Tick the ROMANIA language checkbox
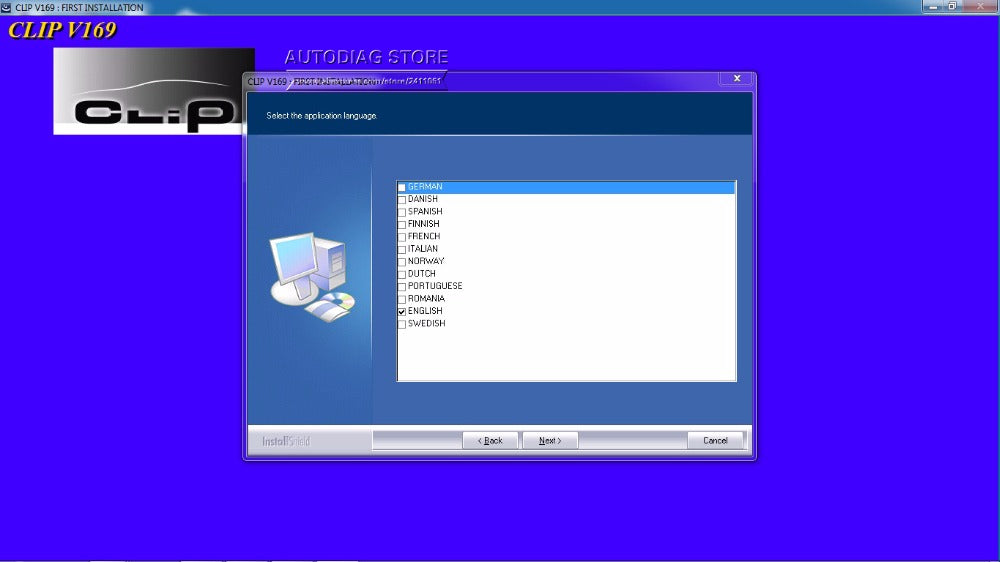Image resolution: width=1000 pixels, height=562 pixels. coord(402,299)
